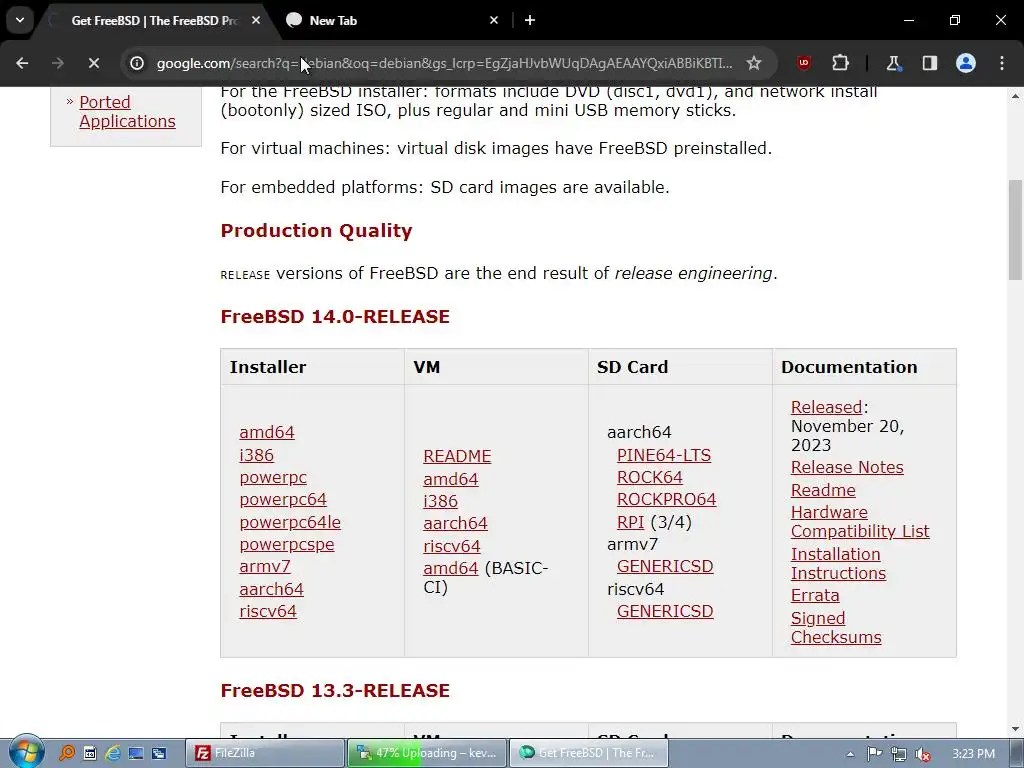Click the Action Center flag icon
Viewport: 1024px width, 768px height.
tap(874, 754)
